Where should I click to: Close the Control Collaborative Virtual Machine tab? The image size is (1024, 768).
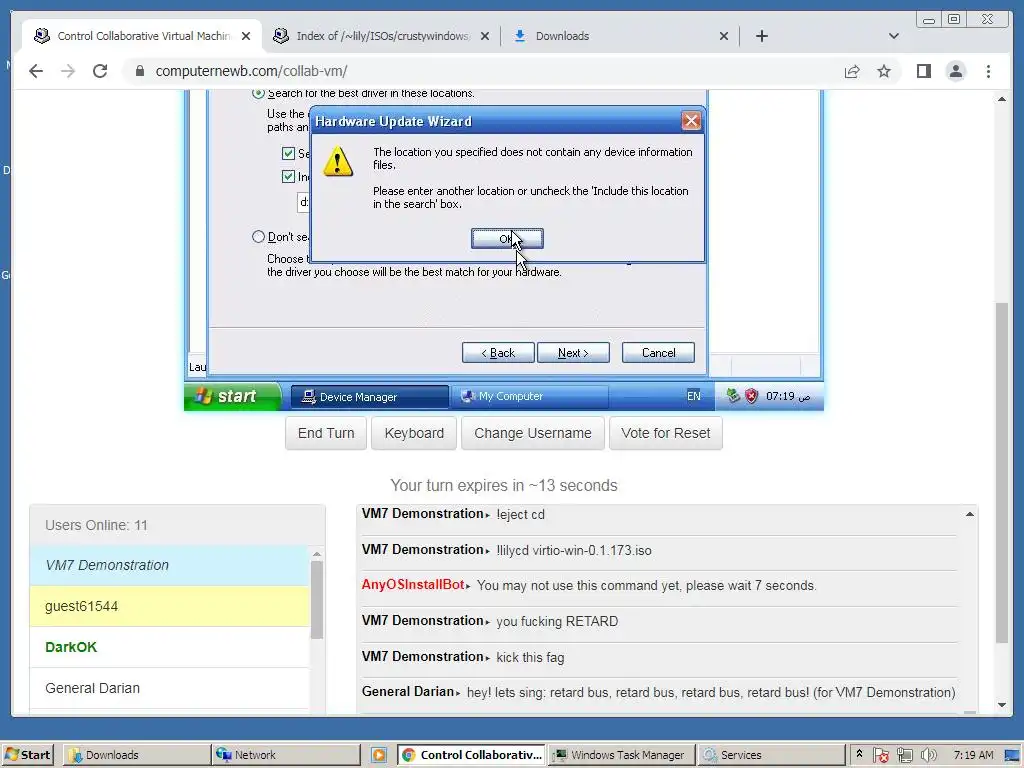pyautogui.click(x=246, y=36)
